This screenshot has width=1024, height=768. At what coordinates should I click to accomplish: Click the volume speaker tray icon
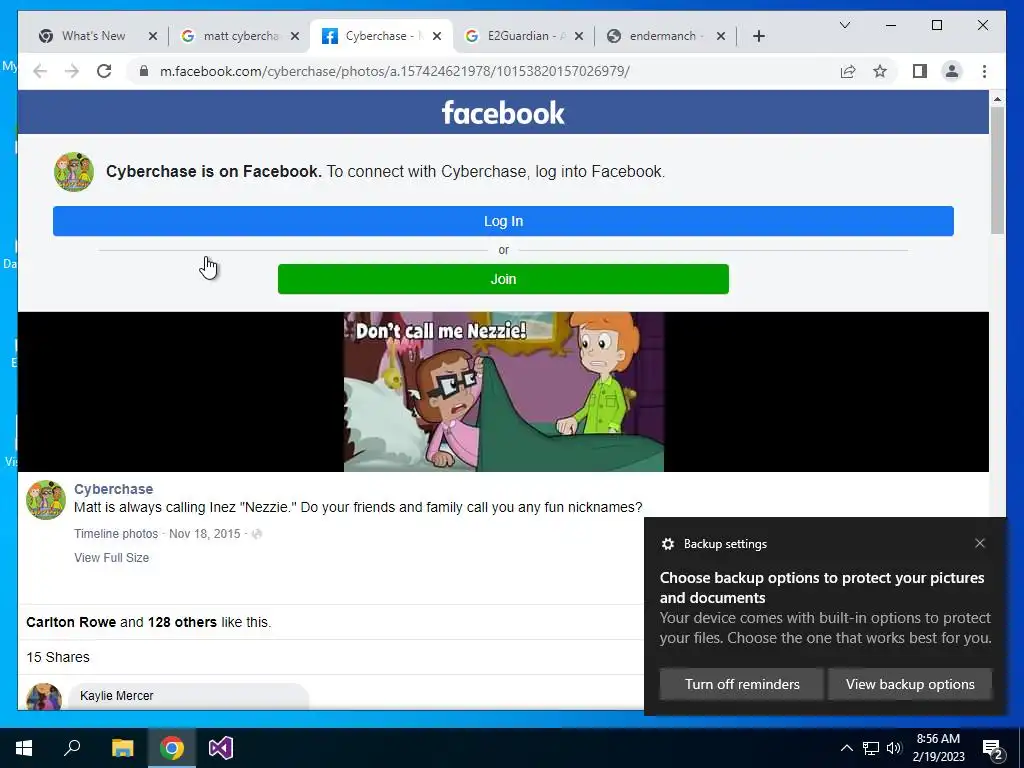(894, 748)
